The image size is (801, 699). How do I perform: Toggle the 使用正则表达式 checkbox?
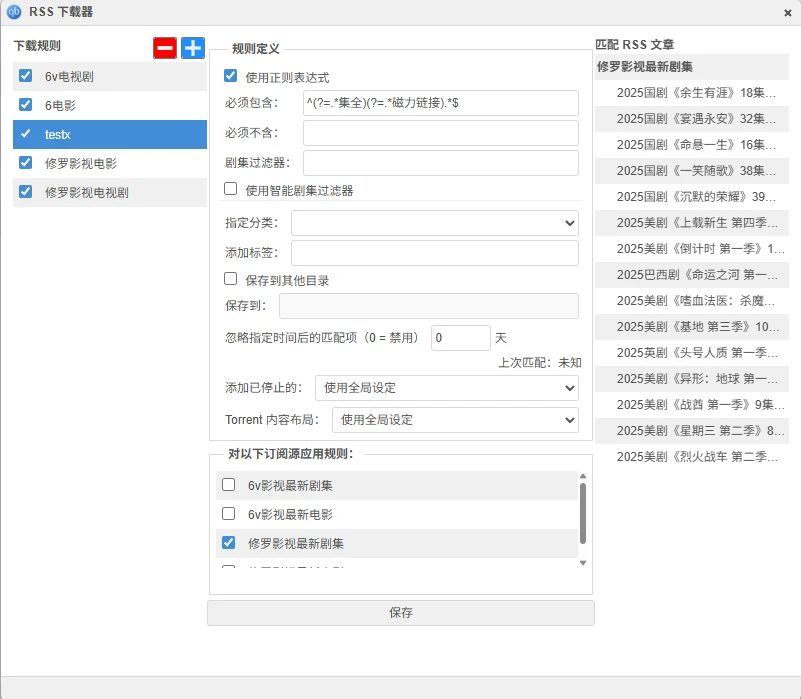coord(230,76)
